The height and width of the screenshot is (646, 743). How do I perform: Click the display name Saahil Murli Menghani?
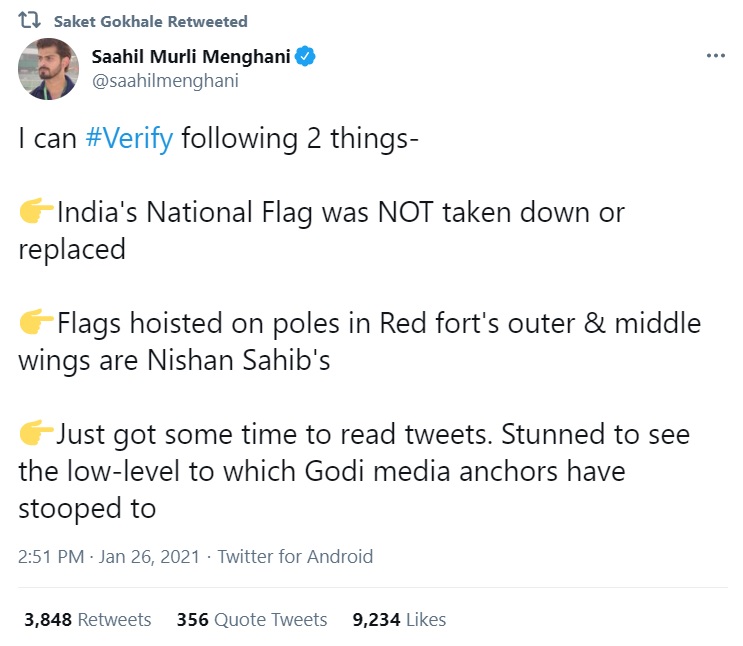[x=190, y=57]
